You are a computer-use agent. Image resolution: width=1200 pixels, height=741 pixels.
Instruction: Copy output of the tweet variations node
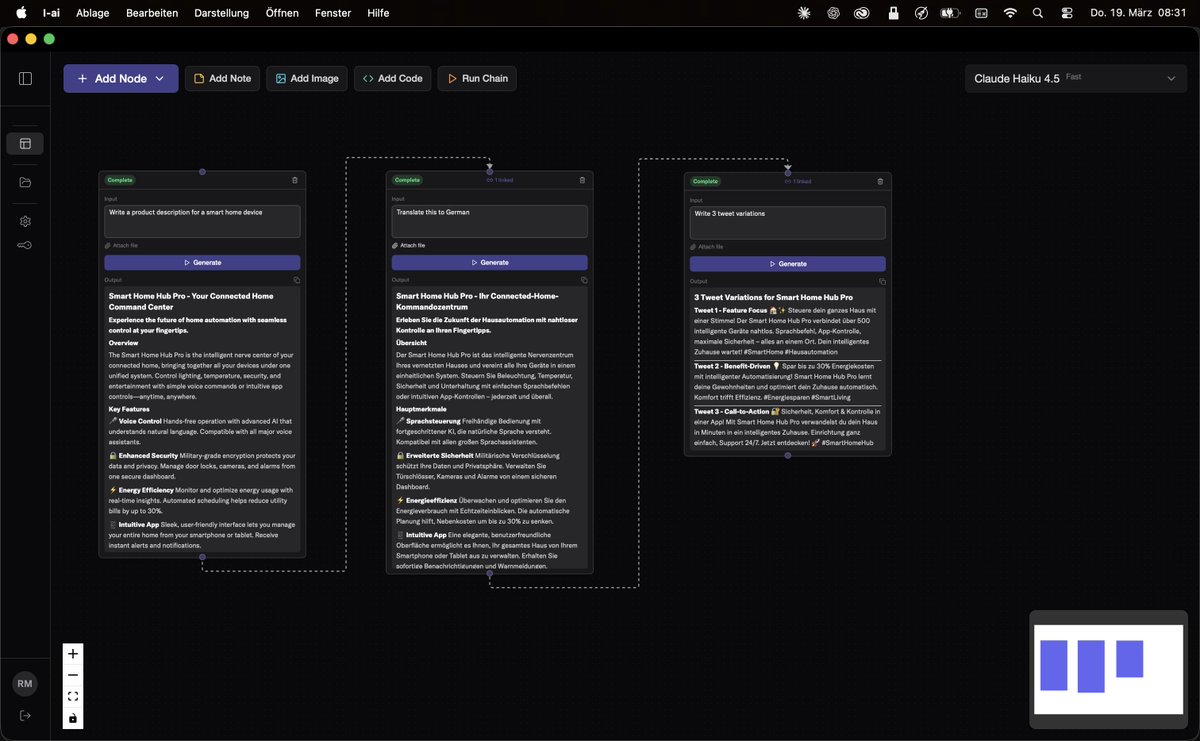pyautogui.click(x=882, y=281)
